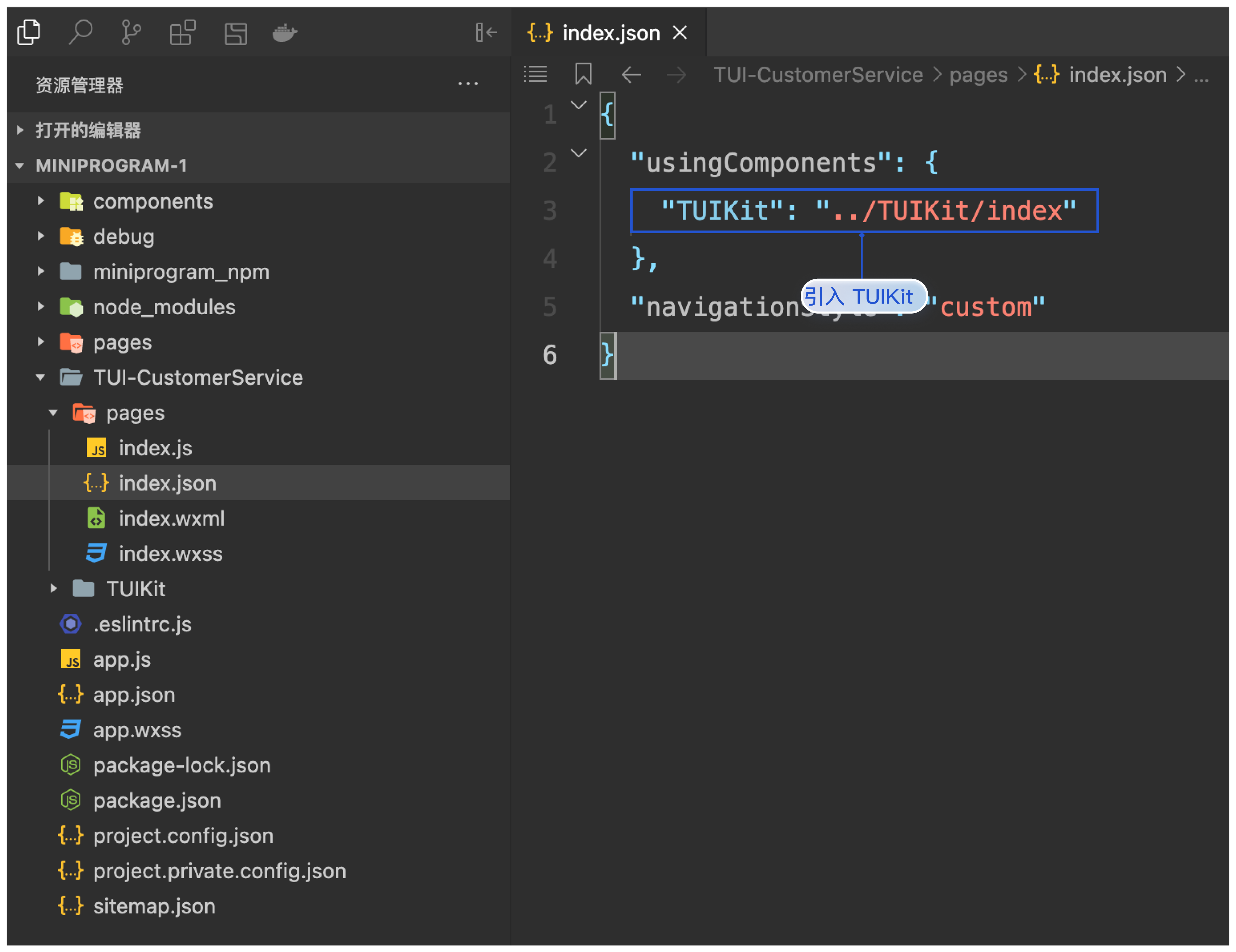This screenshot has height=952, width=1236.
Task: Collapse the TUI-CustomerService folder
Action: [41, 377]
